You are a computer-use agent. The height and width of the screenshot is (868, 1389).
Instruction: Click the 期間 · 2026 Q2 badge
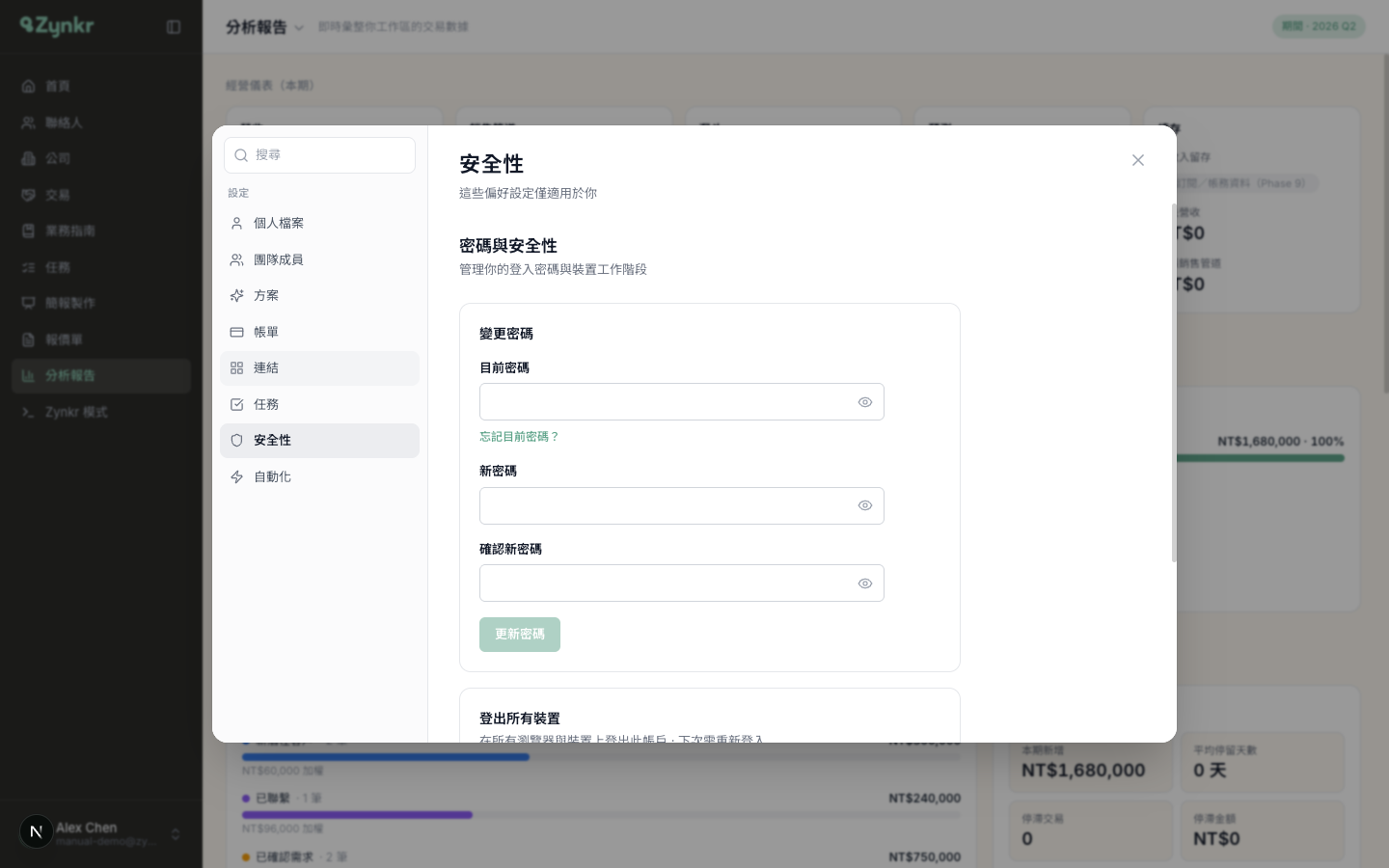coord(1319,26)
